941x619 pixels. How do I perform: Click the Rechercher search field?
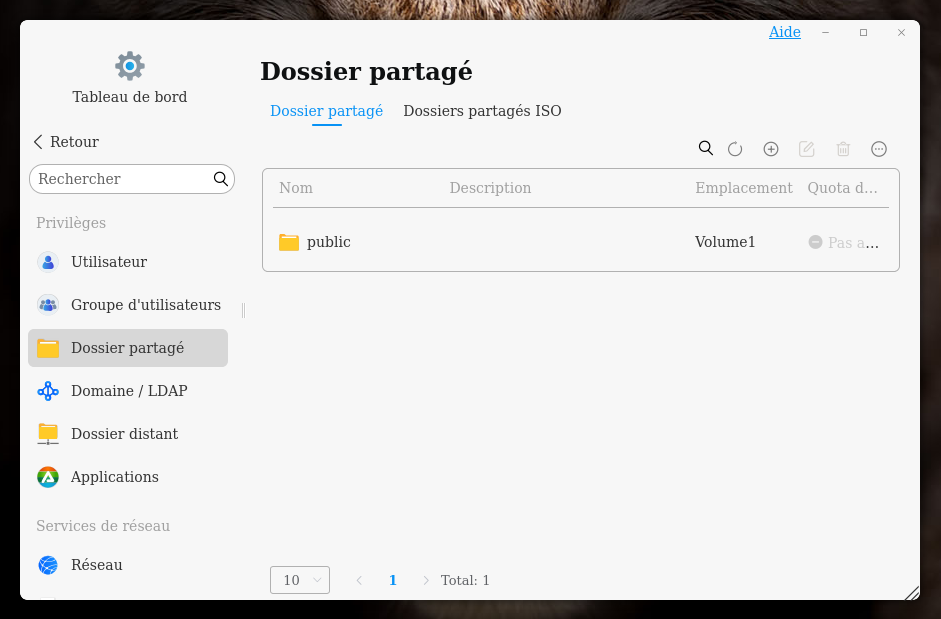[x=120, y=179]
